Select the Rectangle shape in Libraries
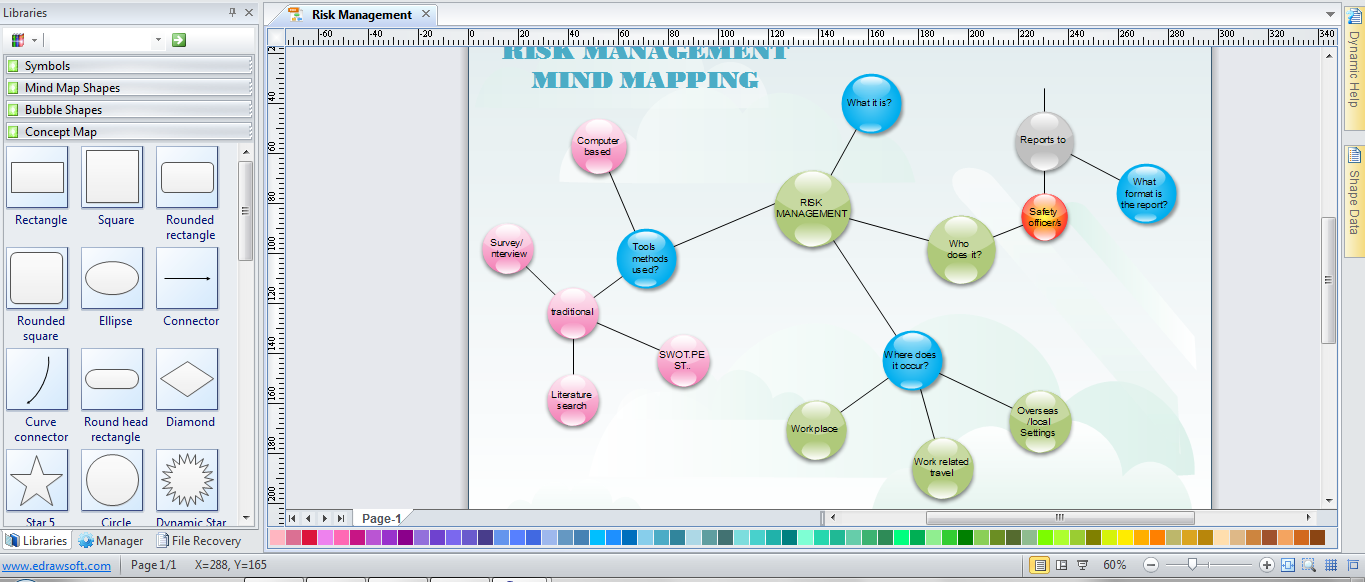This screenshot has width=1372, height=582. pyautogui.click(x=38, y=177)
